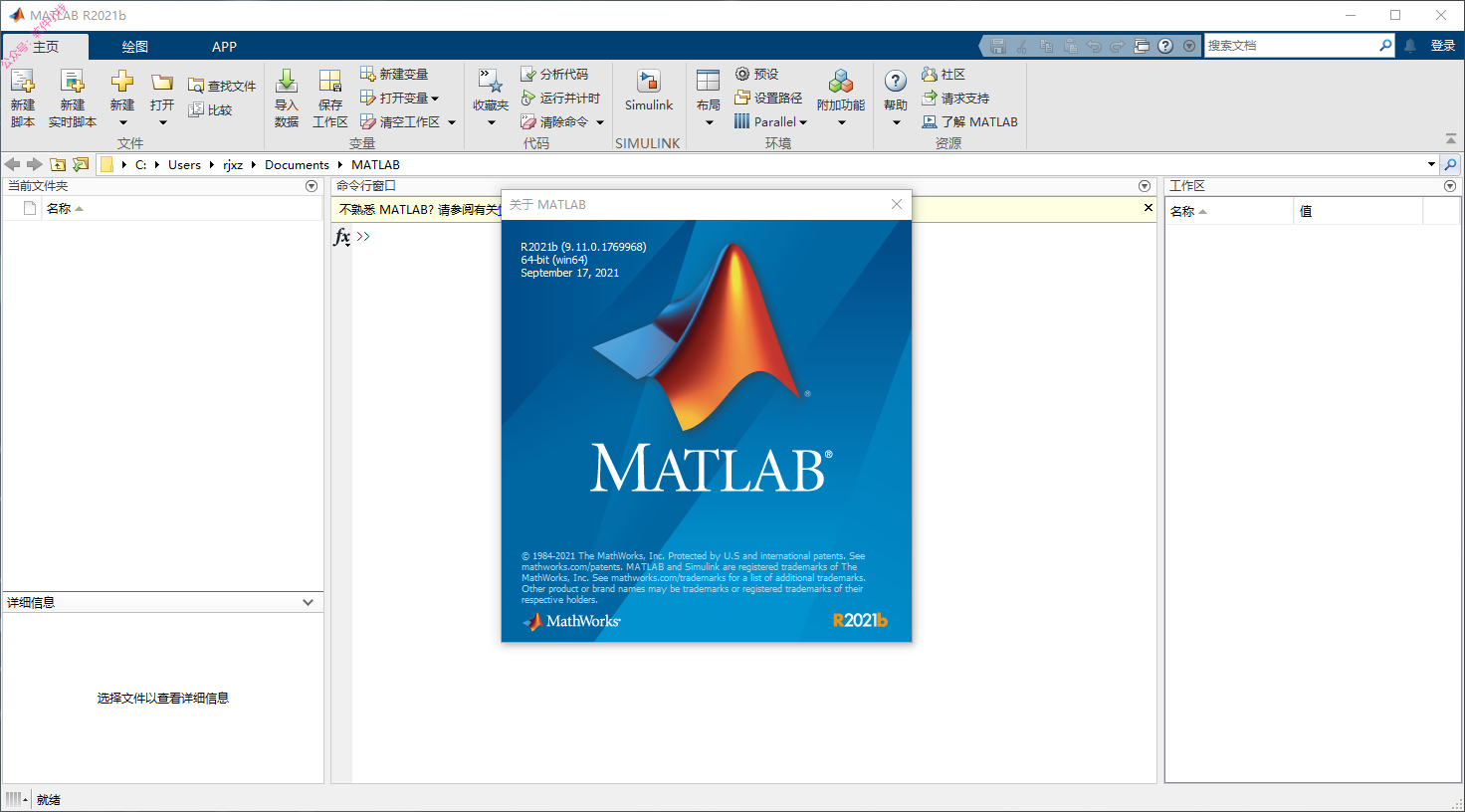Import data (导入数据)
The image size is (1465, 812).
pyautogui.click(x=287, y=98)
